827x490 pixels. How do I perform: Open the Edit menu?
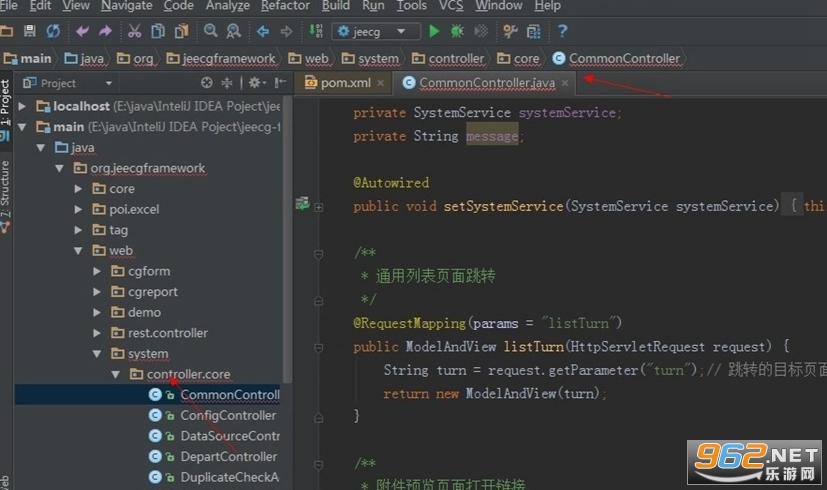point(41,6)
